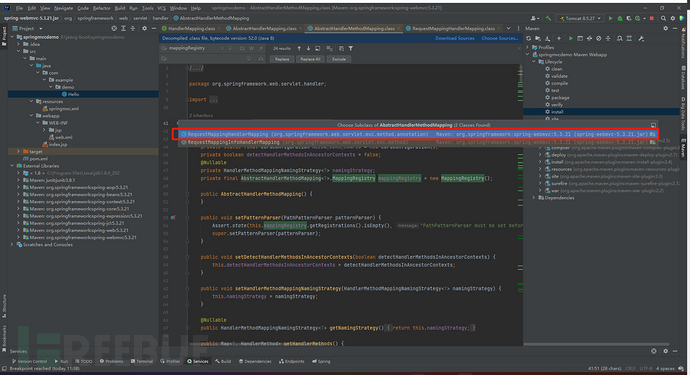Go to next search occurrence arrow
This screenshot has width=690, height=375.
(x=308, y=48)
